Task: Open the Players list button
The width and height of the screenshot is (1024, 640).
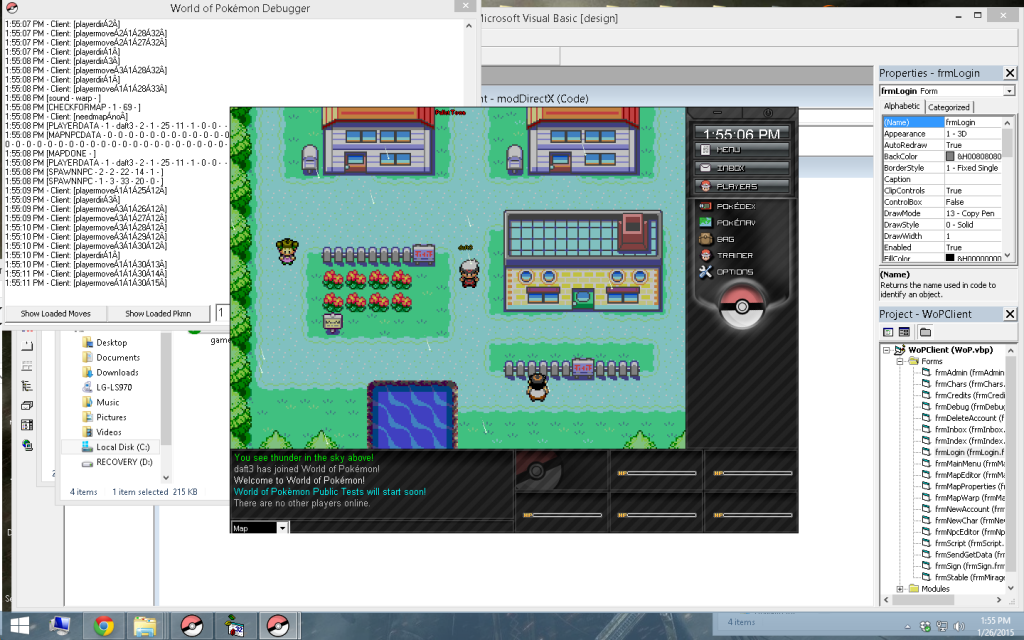Action: (x=741, y=186)
